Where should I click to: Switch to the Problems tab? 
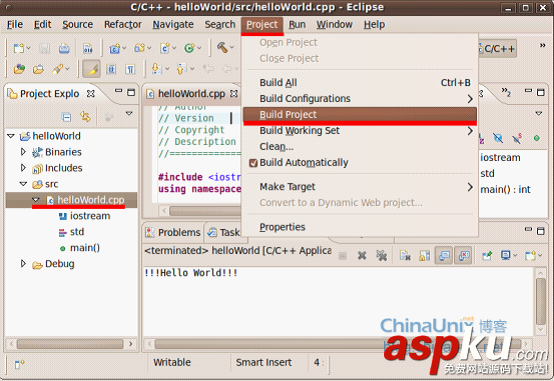pyautogui.click(x=173, y=233)
